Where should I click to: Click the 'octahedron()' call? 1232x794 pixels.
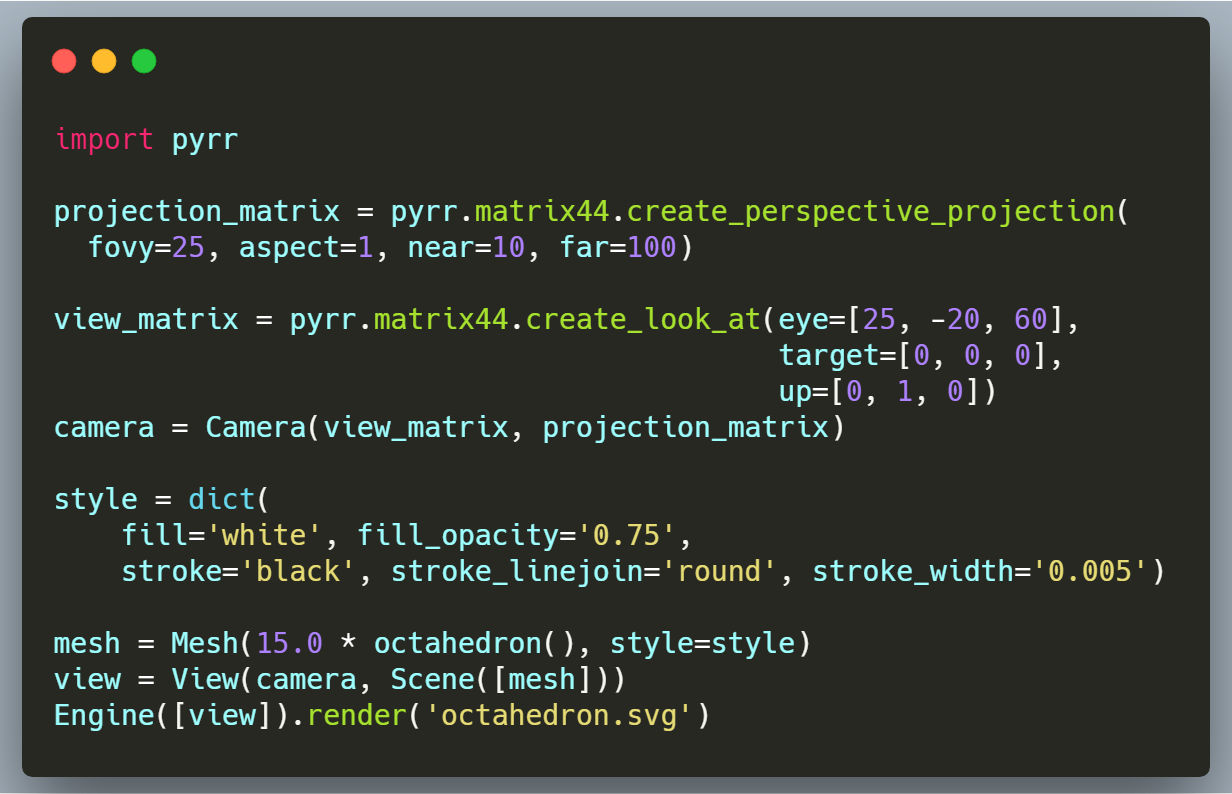click(475, 643)
